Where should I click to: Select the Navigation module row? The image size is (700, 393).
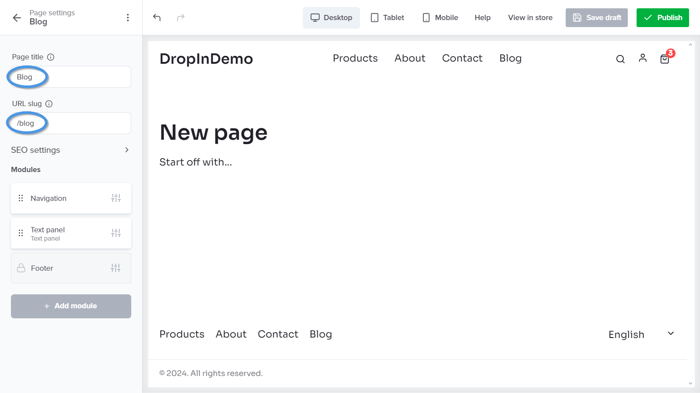(71, 198)
